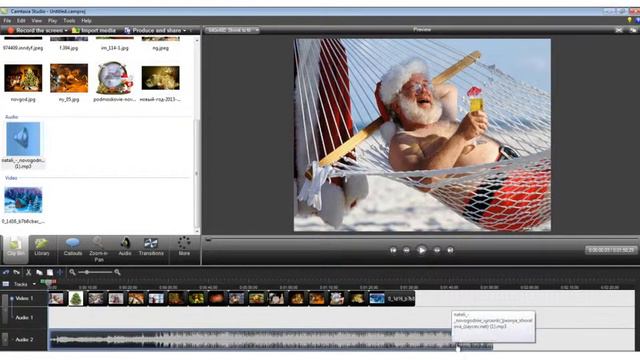Click the Cut scissors icon
The width and height of the screenshot is (640, 360).
[x=29, y=272]
